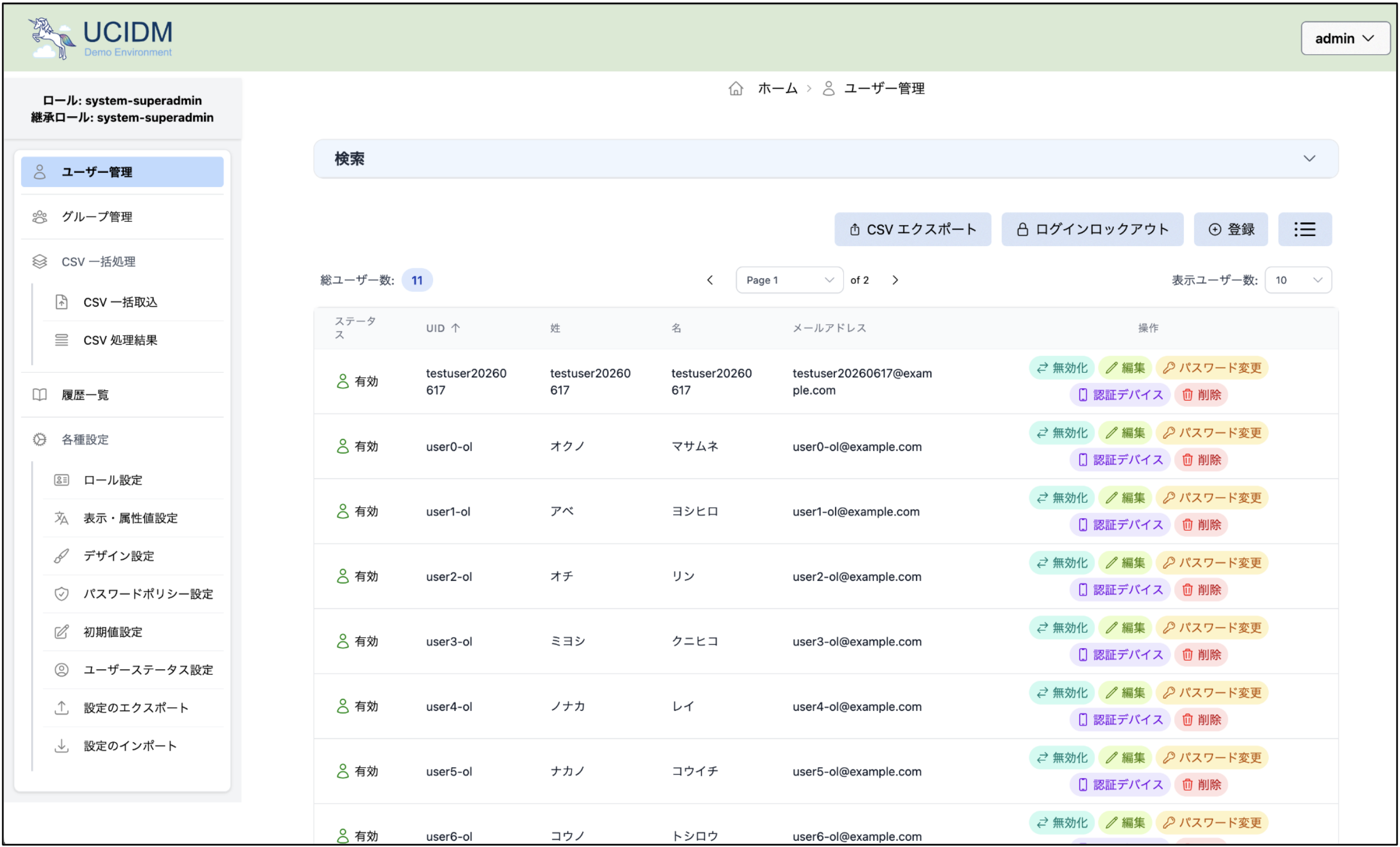Viewport: 1400px width, 847px height.
Task: Click the home icon in breadcrumb
Action: [x=735, y=88]
